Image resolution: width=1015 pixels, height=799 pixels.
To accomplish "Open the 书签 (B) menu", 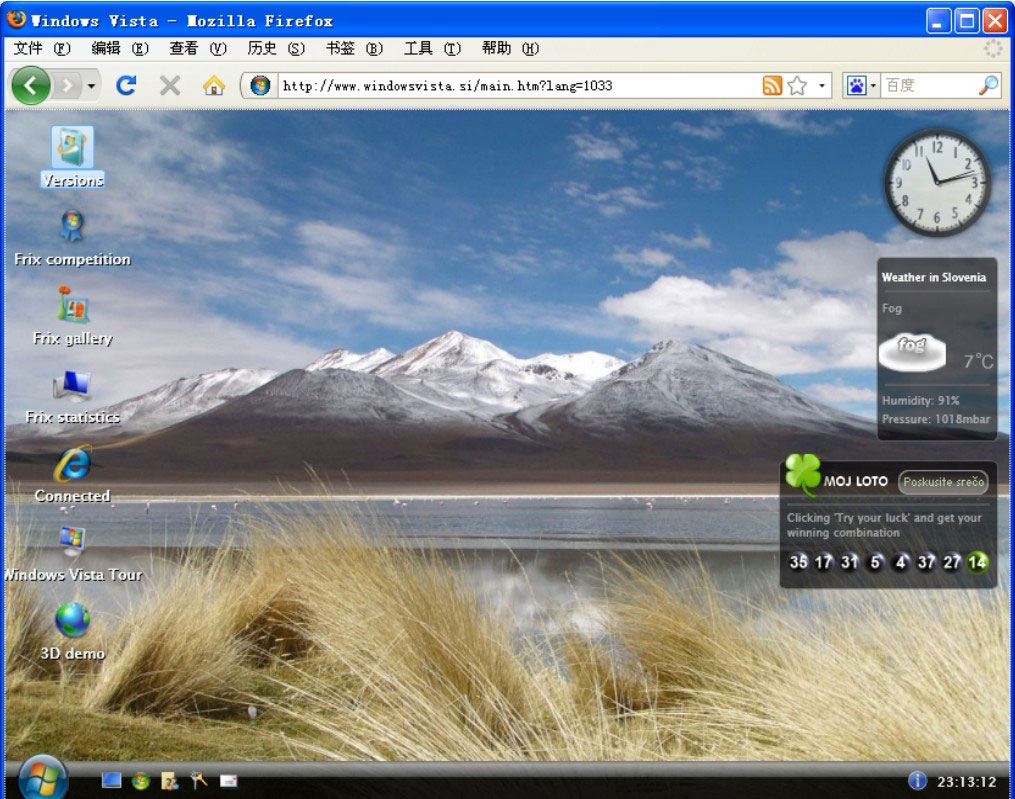I will click(354, 49).
